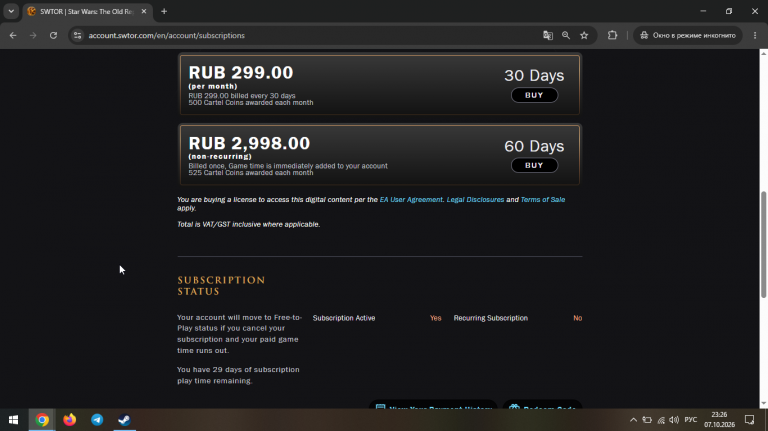
Task: Bookmark this page with the star icon
Action: pyautogui.click(x=584, y=35)
